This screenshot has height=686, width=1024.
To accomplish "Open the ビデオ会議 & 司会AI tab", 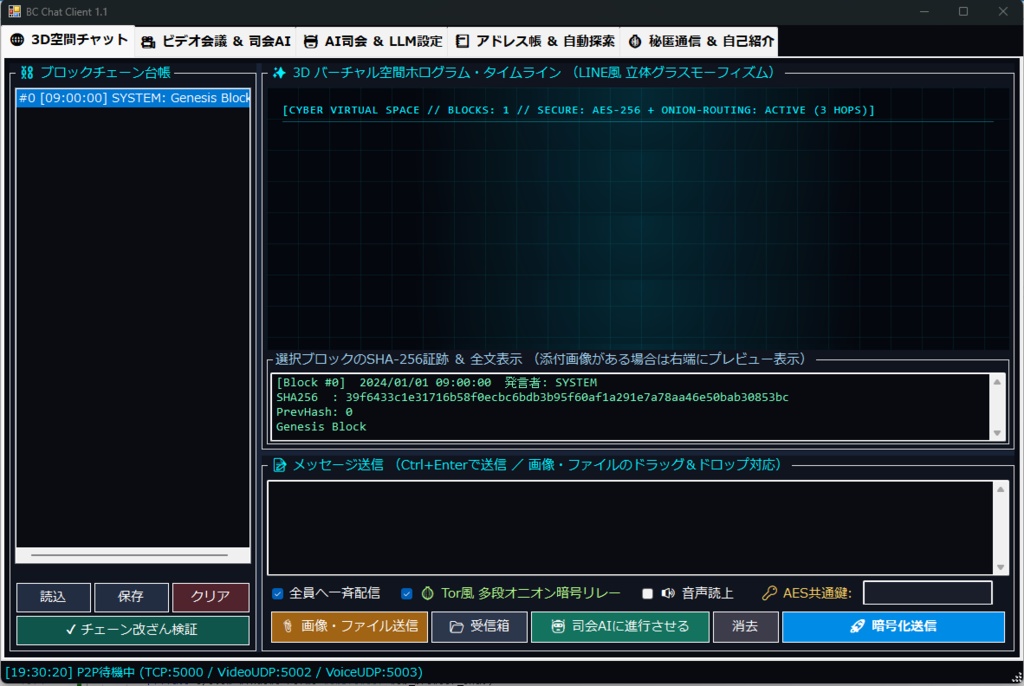I will [x=216, y=41].
